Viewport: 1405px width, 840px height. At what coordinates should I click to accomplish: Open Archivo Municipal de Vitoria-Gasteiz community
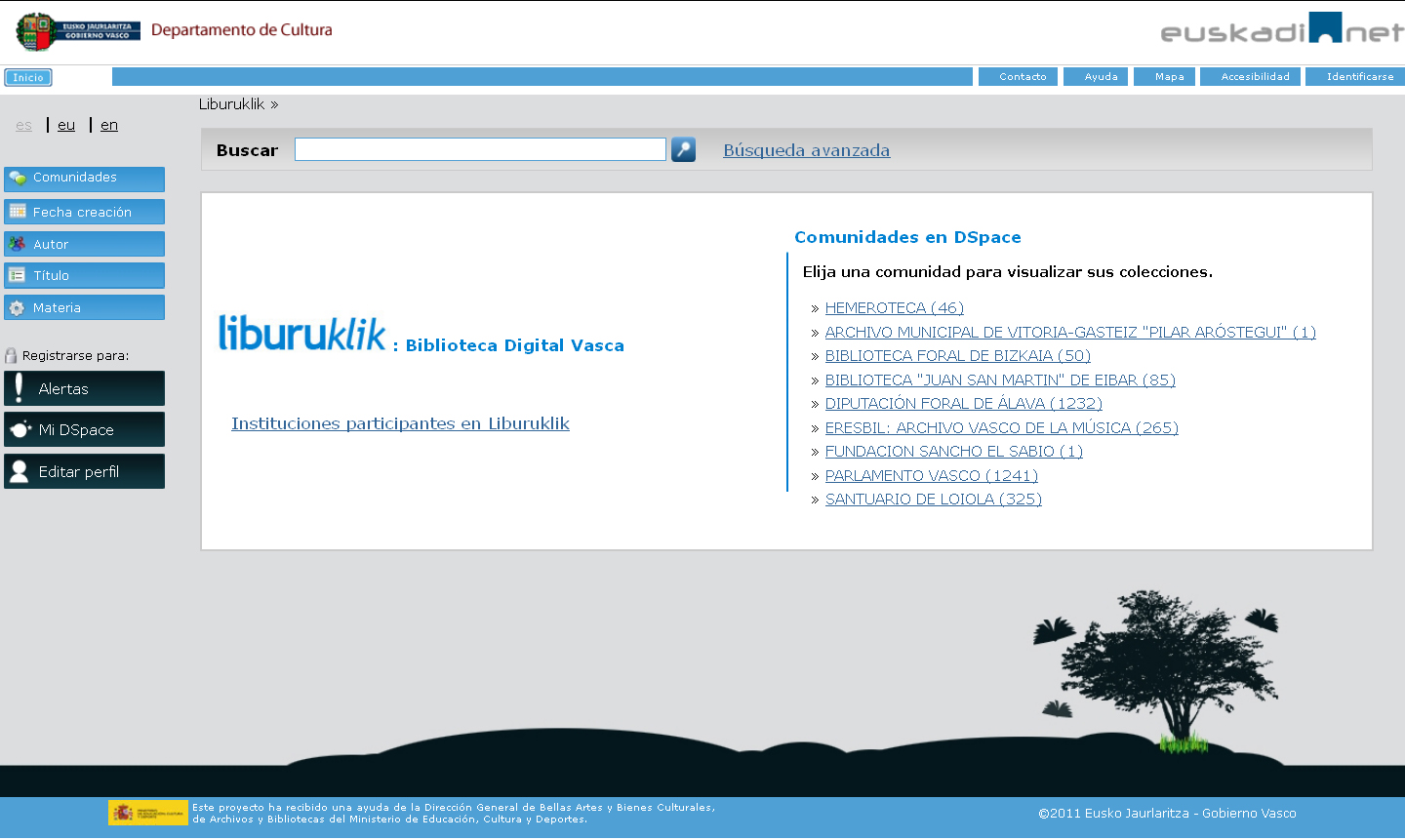click(x=1070, y=333)
